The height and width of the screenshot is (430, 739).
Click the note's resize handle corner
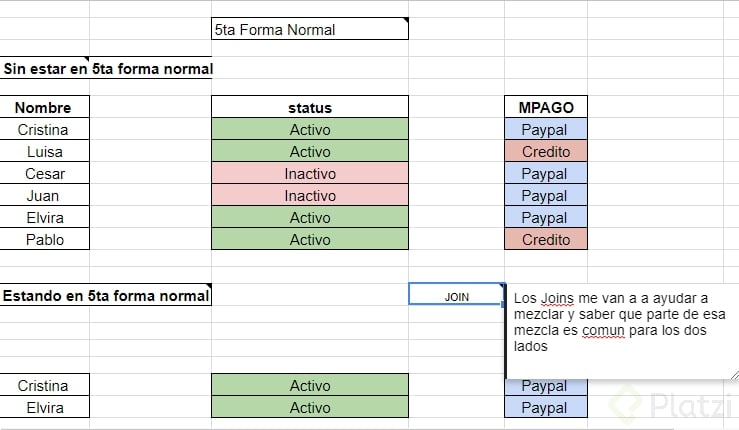click(x=734, y=376)
